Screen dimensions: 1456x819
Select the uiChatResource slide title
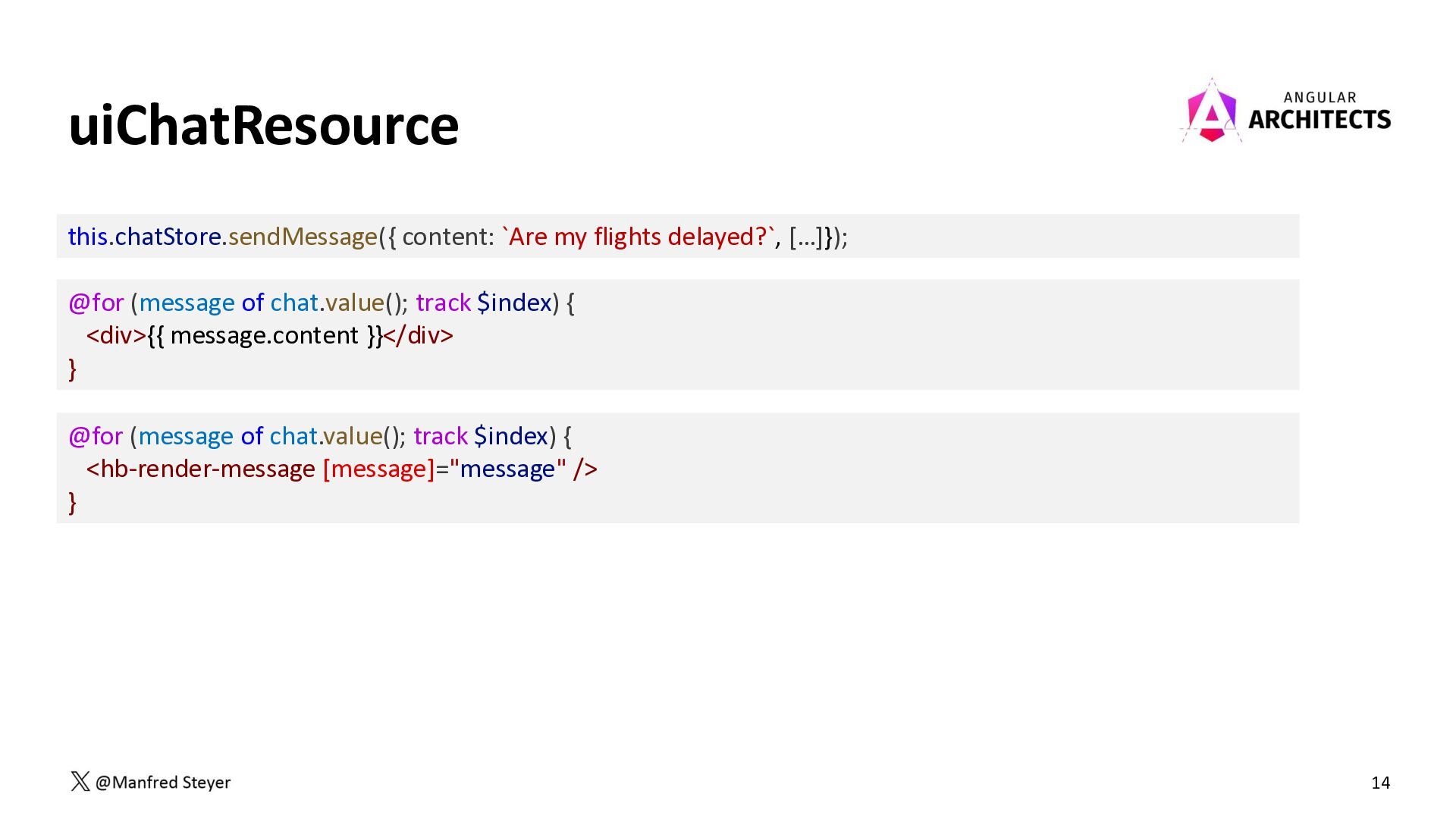(x=263, y=126)
